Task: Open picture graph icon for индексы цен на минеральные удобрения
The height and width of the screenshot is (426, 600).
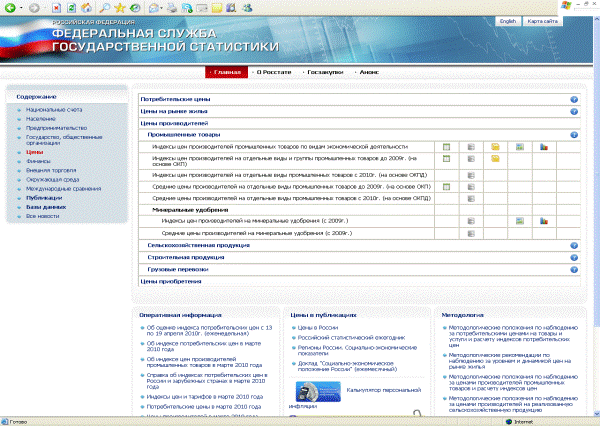Action: pyautogui.click(x=520, y=221)
